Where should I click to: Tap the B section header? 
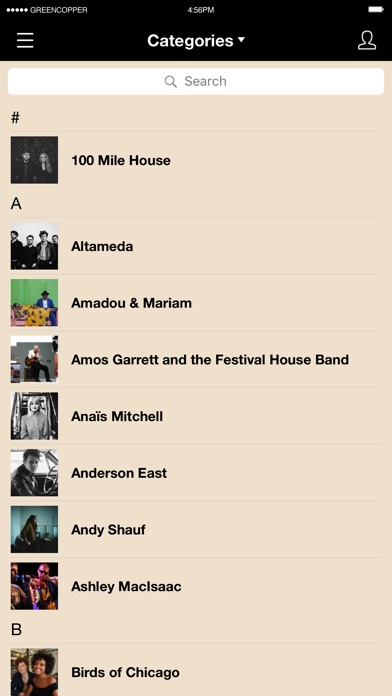coord(16,629)
